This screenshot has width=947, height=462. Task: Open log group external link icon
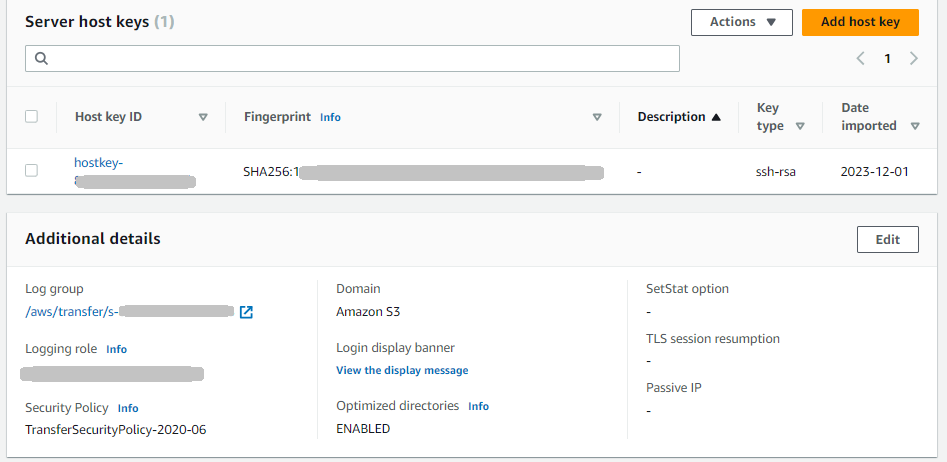click(x=246, y=312)
